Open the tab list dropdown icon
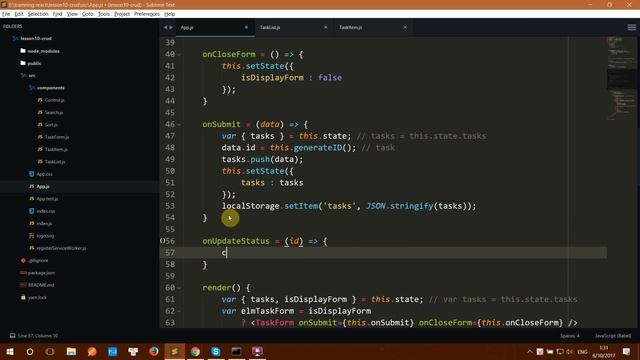 pos(631,27)
